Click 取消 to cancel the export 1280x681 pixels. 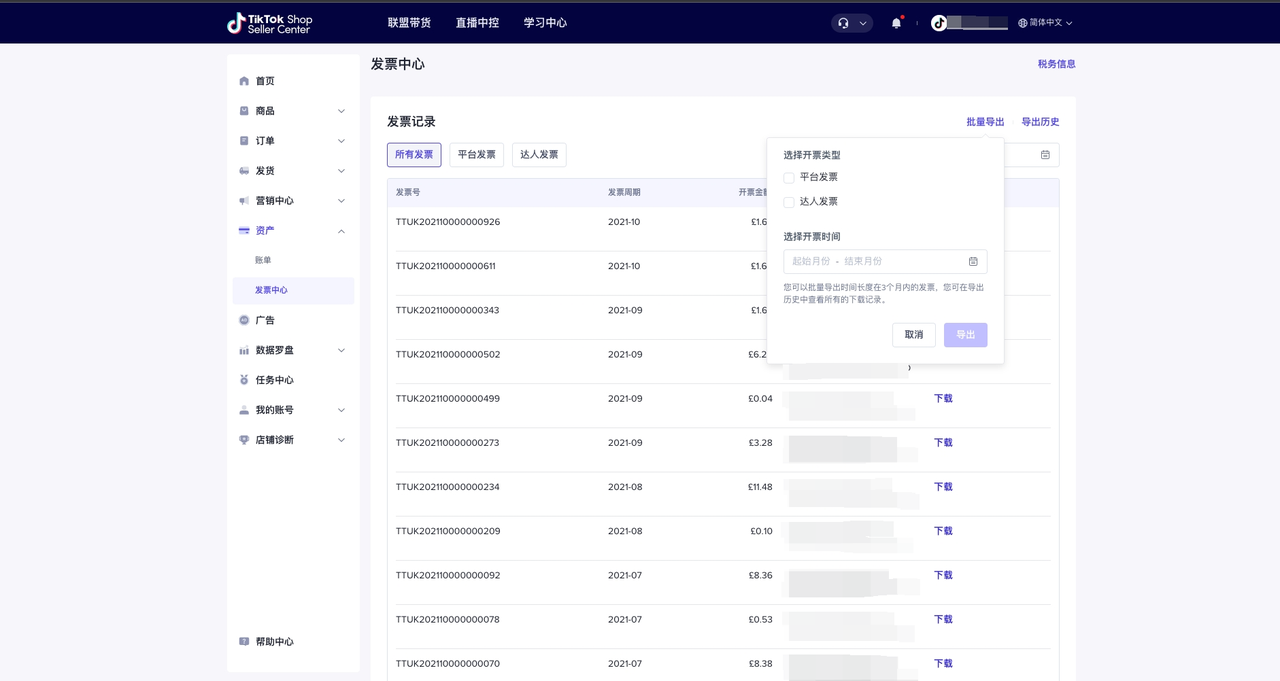(913, 335)
